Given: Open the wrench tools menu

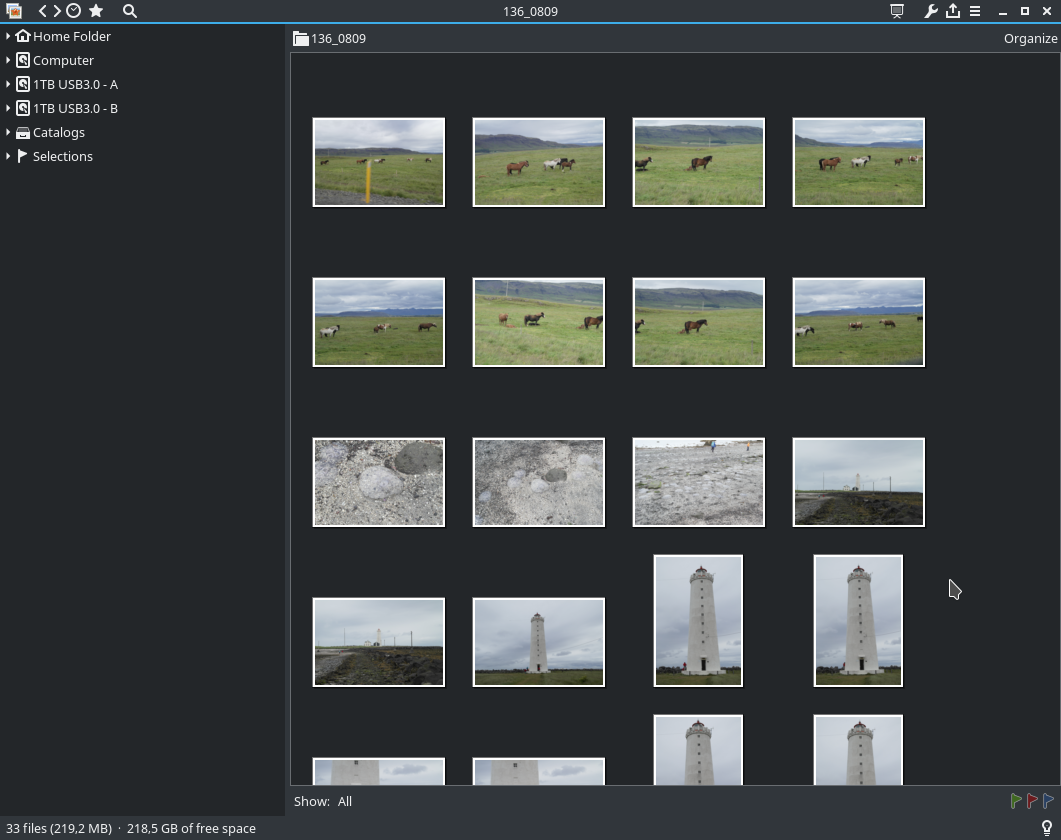Looking at the screenshot, I should [930, 11].
